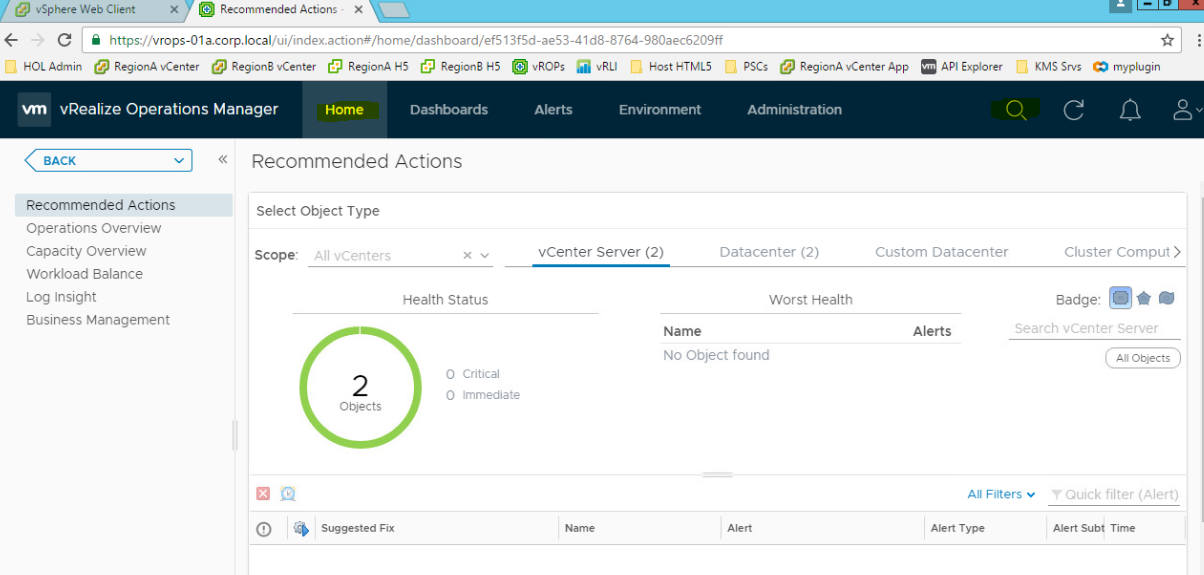Expand the Scope vCenters dropdown
1204x575 pixels.
(x=485, y=256)
